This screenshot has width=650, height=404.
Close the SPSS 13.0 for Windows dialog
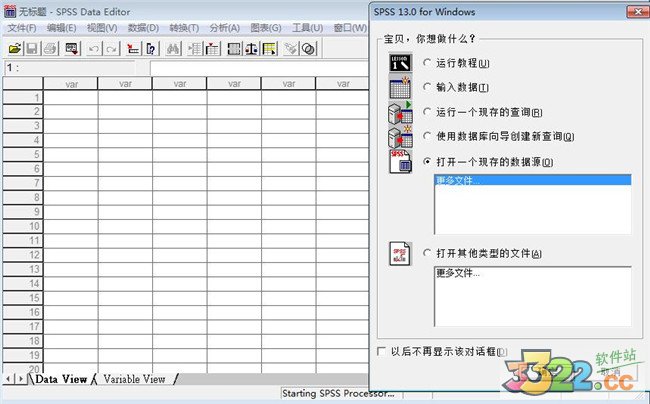point(638,12)
